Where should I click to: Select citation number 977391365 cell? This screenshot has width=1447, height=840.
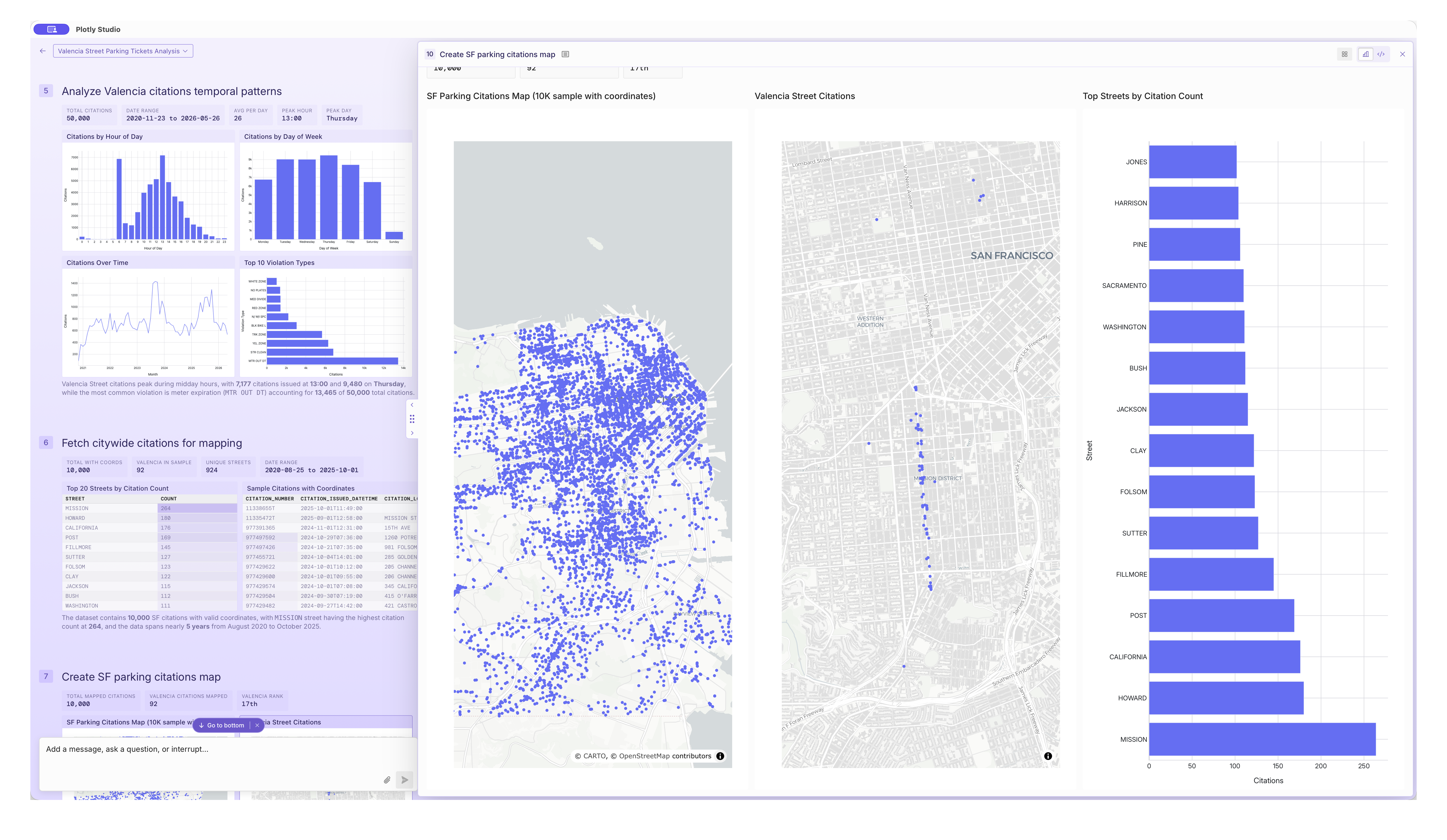point(270,528)
